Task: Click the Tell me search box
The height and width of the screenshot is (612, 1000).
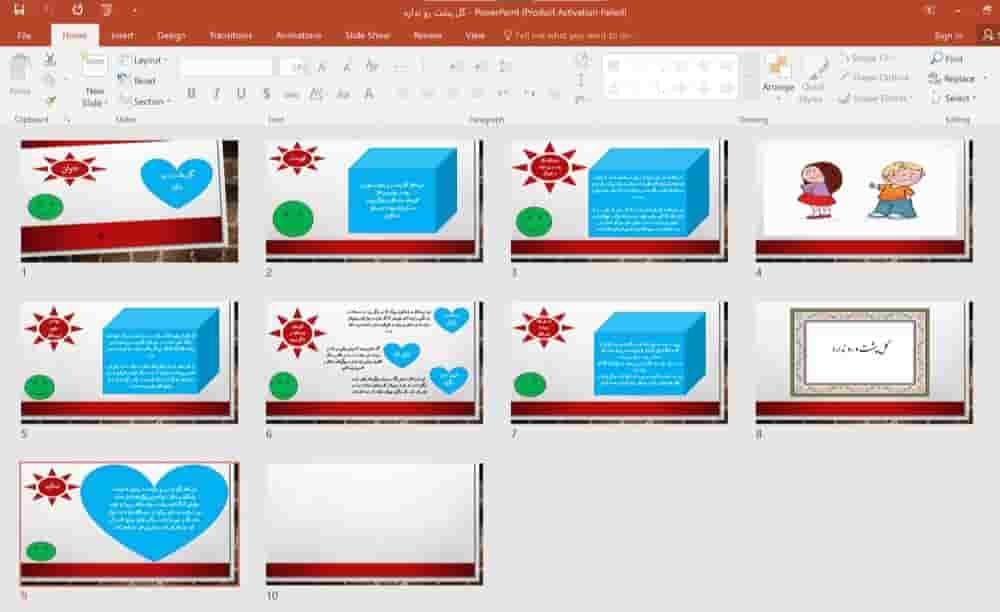Action: [x=567, y=35]
